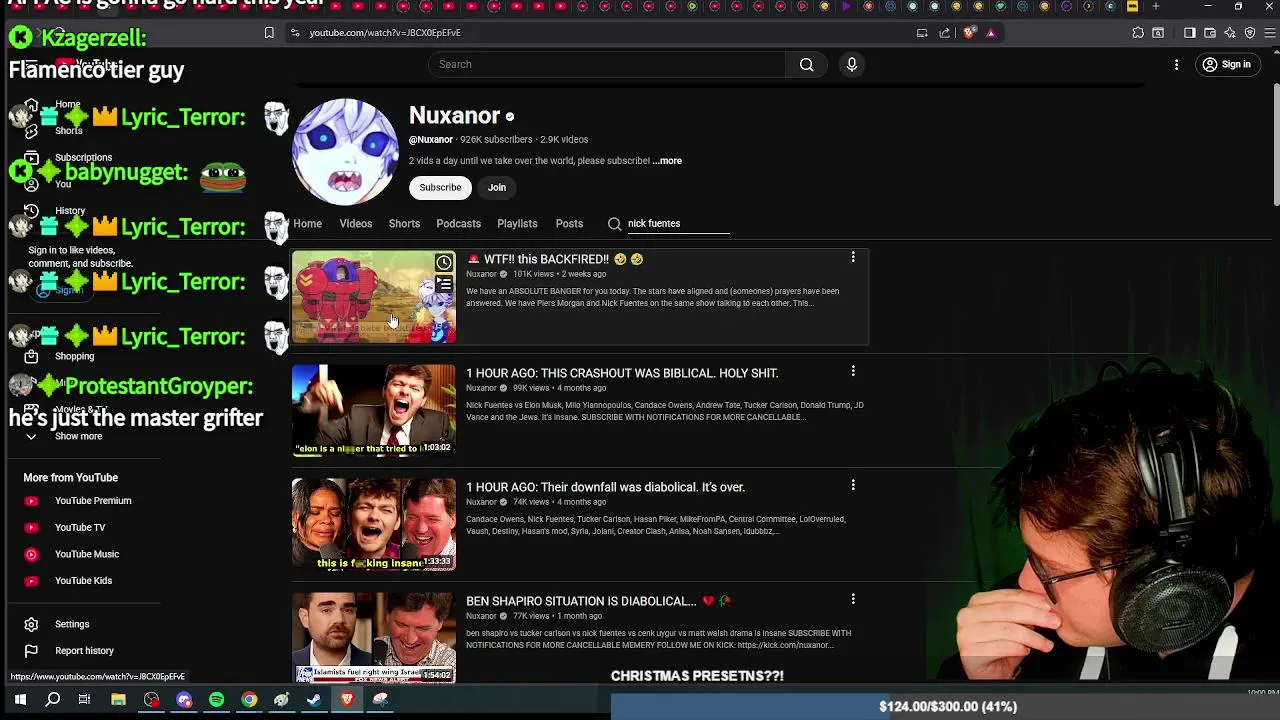Open the Playlists tab
This screenshot has width=1280, height=720.
517,224
